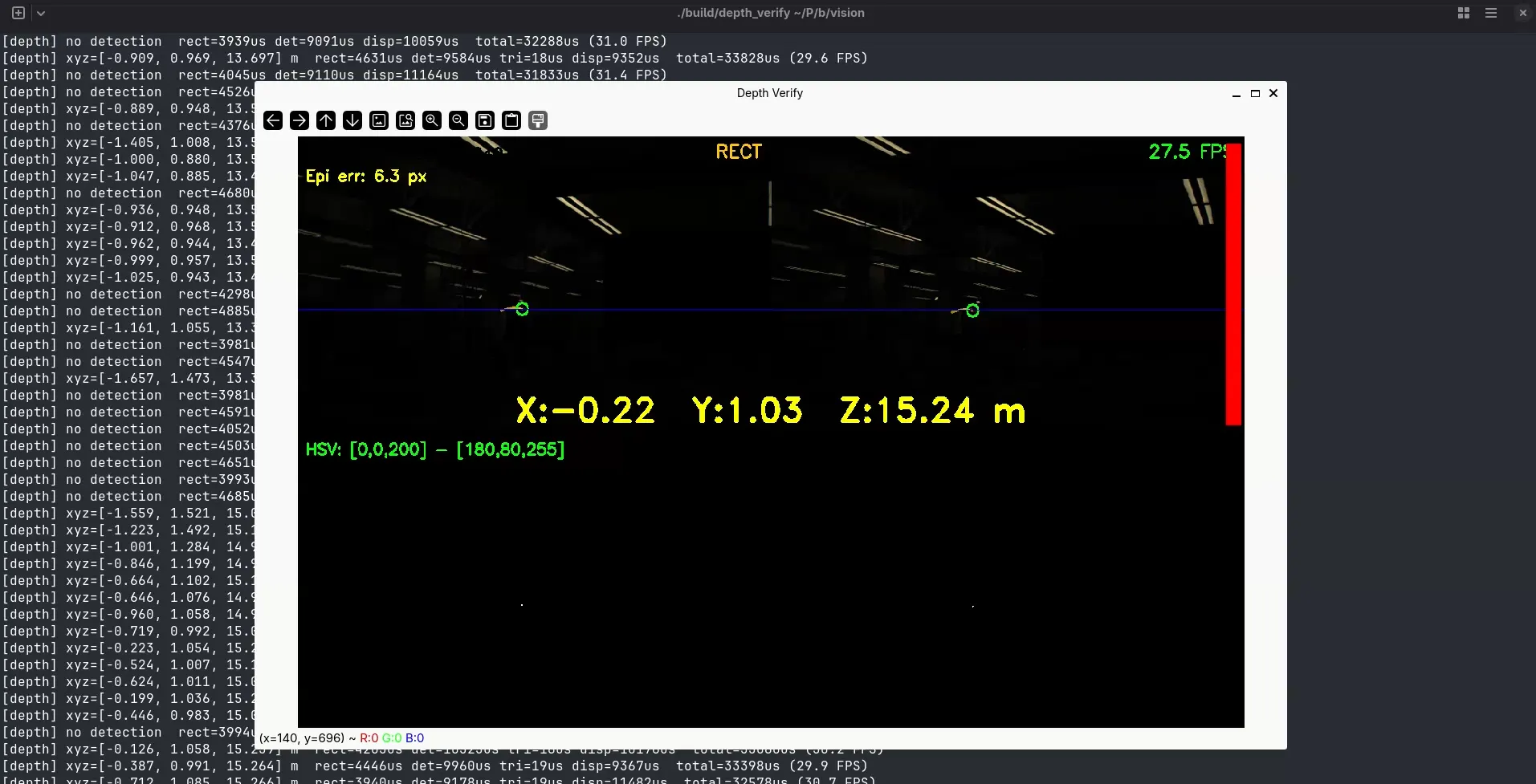Click terminal text 'total=31833us (31.4 FPS)'
The width and height of the screenshot is (1536, 784).
tap(571, 75)
